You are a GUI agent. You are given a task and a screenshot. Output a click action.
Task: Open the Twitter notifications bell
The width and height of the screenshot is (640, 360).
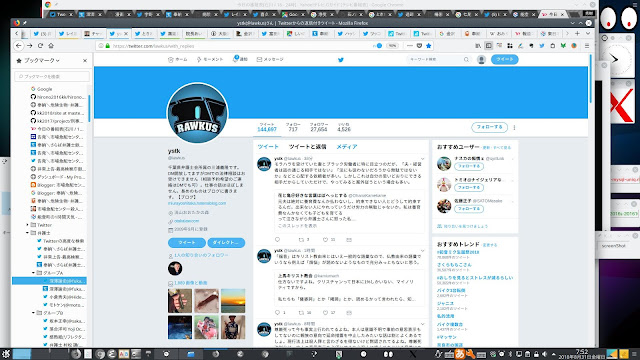pyautogui.click(x=240, y=59)
